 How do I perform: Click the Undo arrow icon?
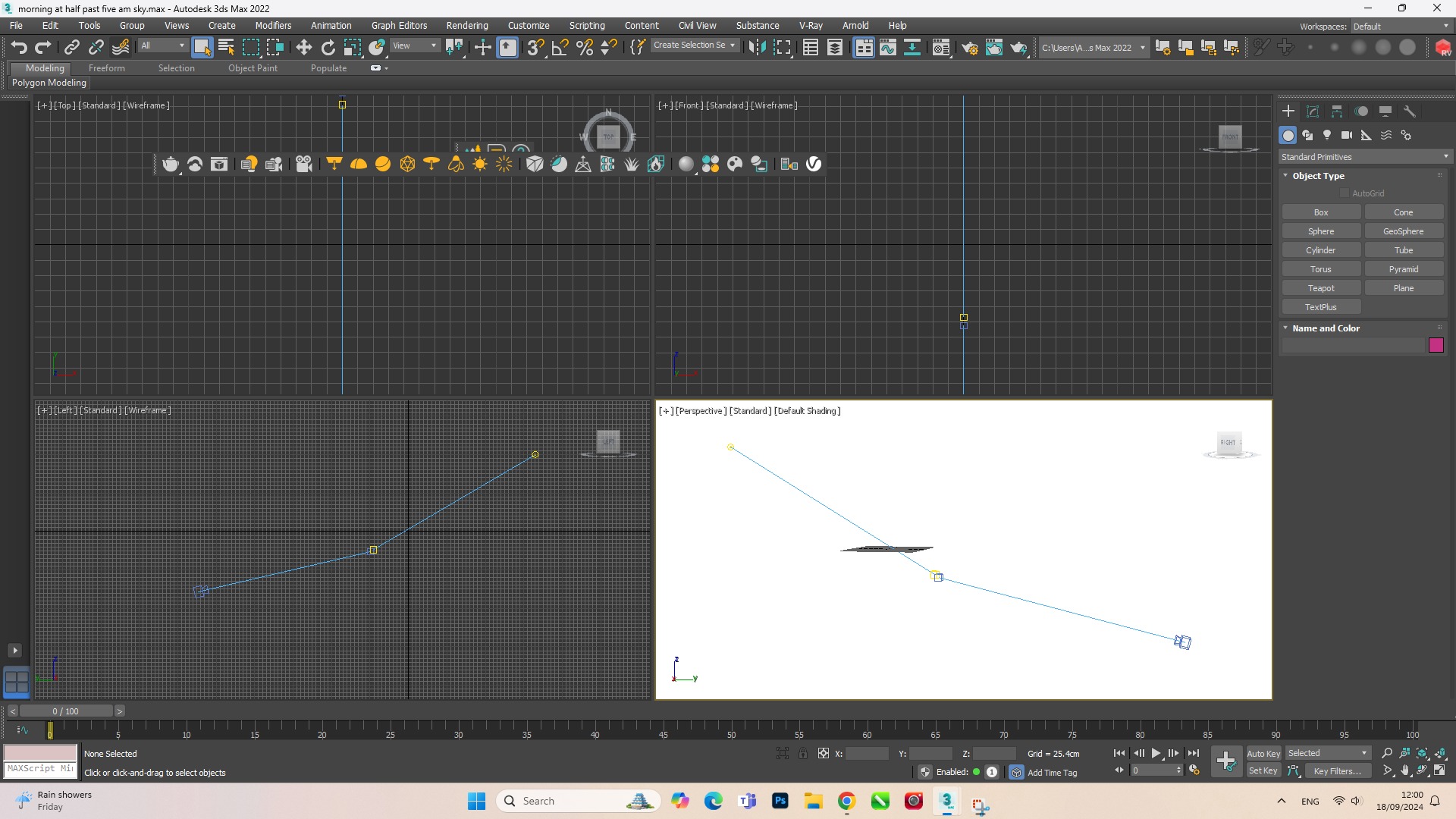tap(19, 47)
